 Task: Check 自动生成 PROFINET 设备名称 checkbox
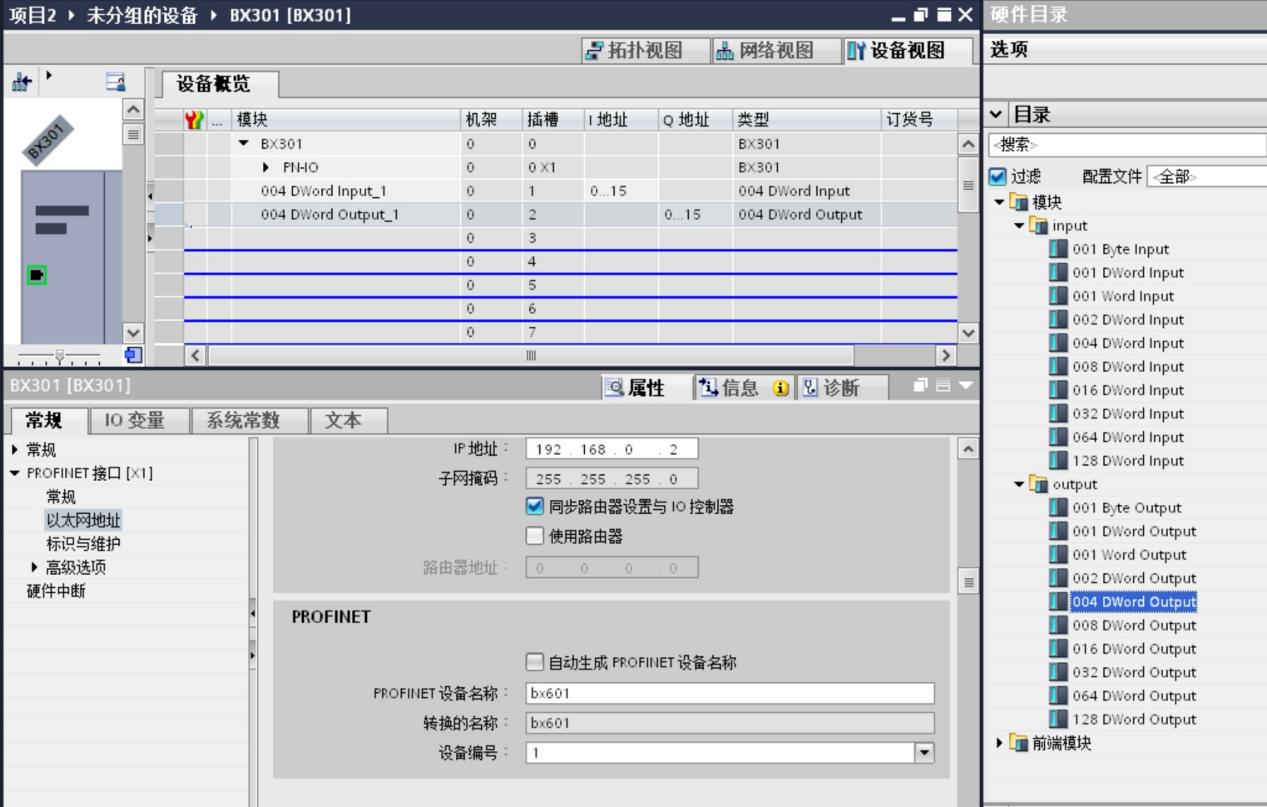tap(535, 662)
